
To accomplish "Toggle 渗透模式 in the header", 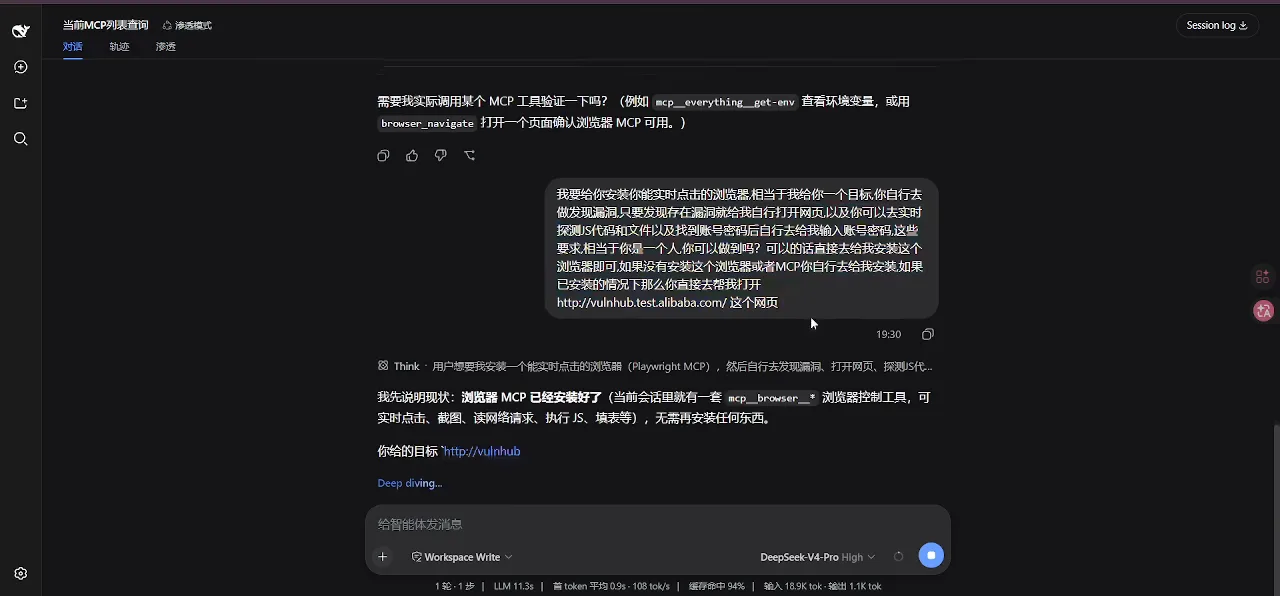I will coord(187,25).
